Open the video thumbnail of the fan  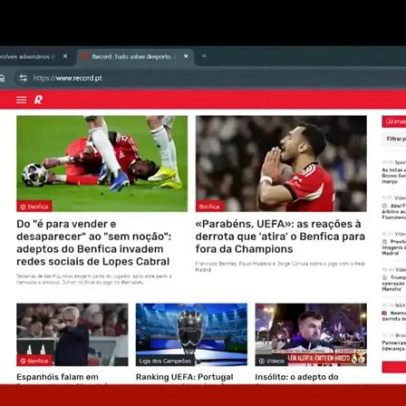click(311, 334)
